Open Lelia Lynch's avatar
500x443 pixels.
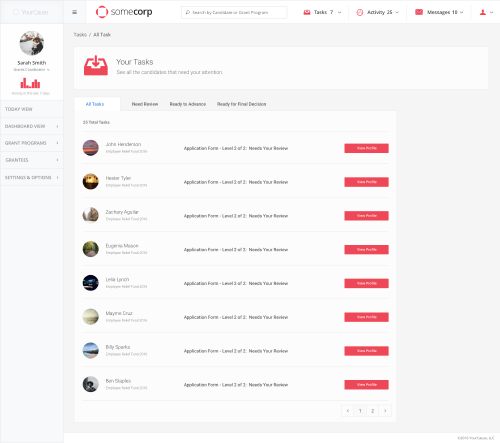91,283
